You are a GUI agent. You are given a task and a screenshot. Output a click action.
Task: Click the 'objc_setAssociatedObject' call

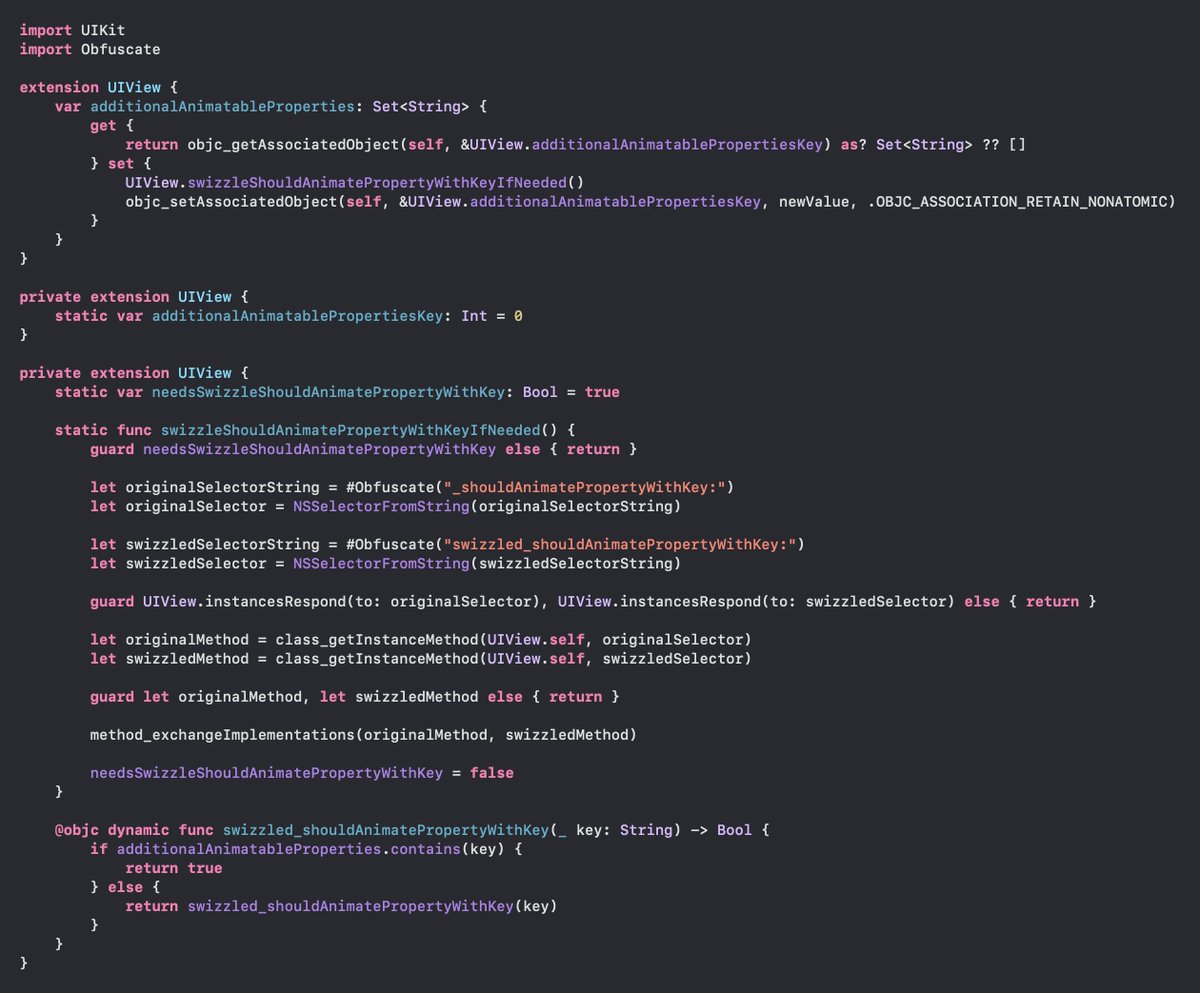pyautogui.click(x=231, y=201)
